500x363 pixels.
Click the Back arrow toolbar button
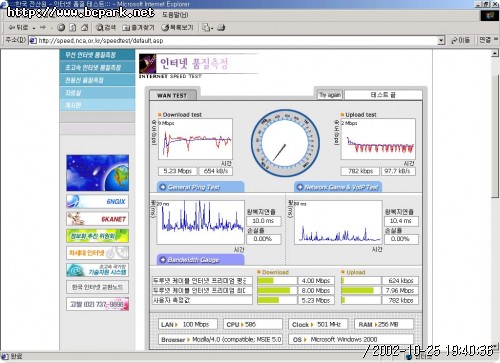pos(18,28)
